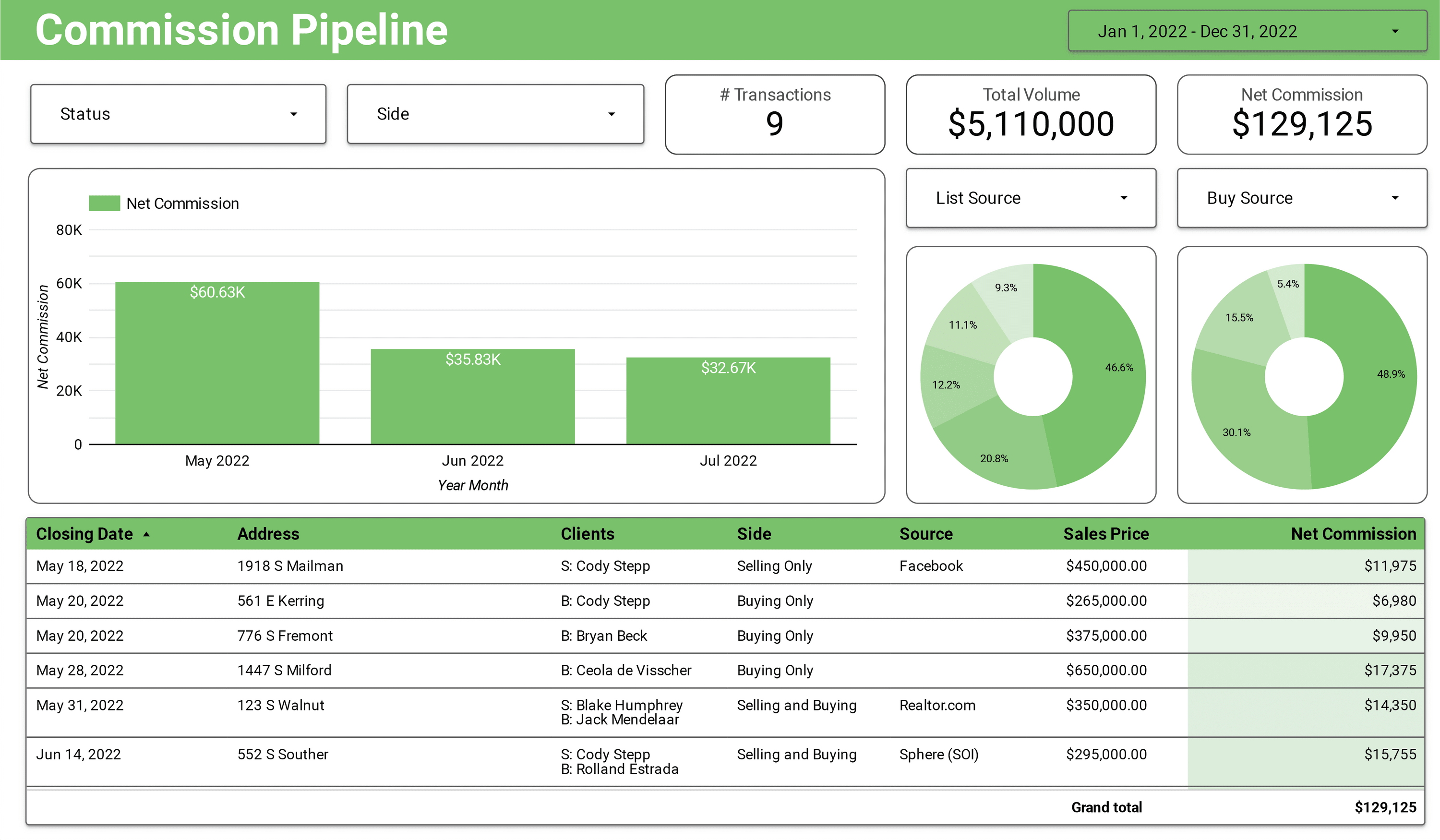1440x840 pixels.
Task: Open the Side filter dropdown
Action: pos(495,113)
